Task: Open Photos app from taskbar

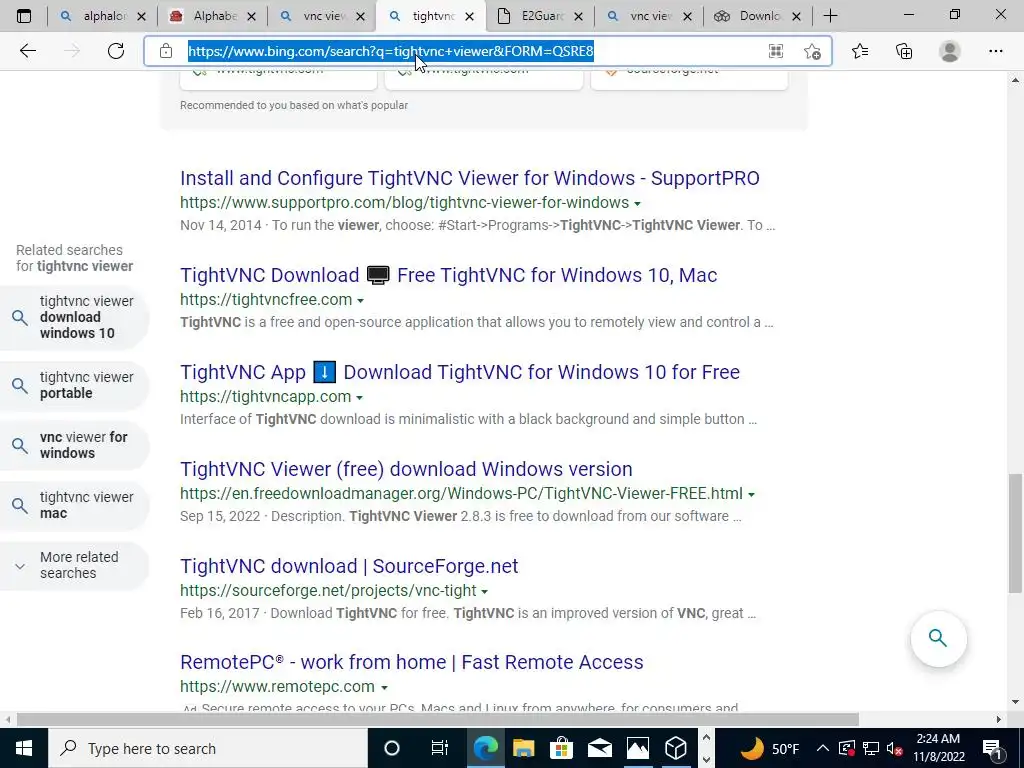Action: click(x=637, y=748)
